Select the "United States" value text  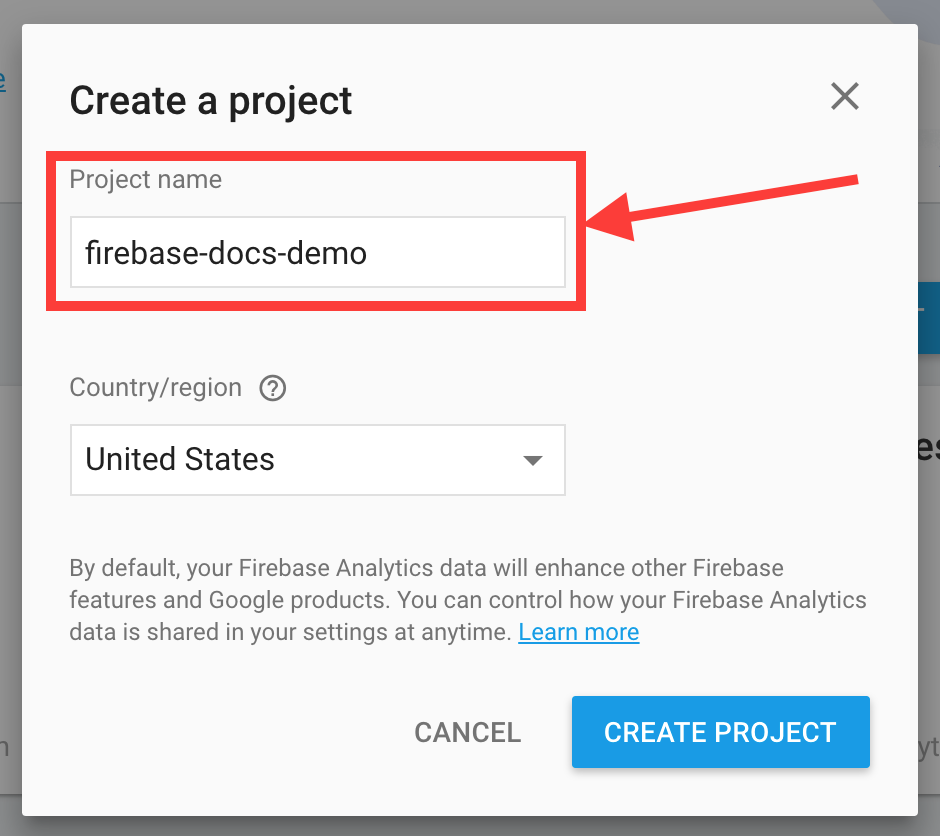pos(180,460)
